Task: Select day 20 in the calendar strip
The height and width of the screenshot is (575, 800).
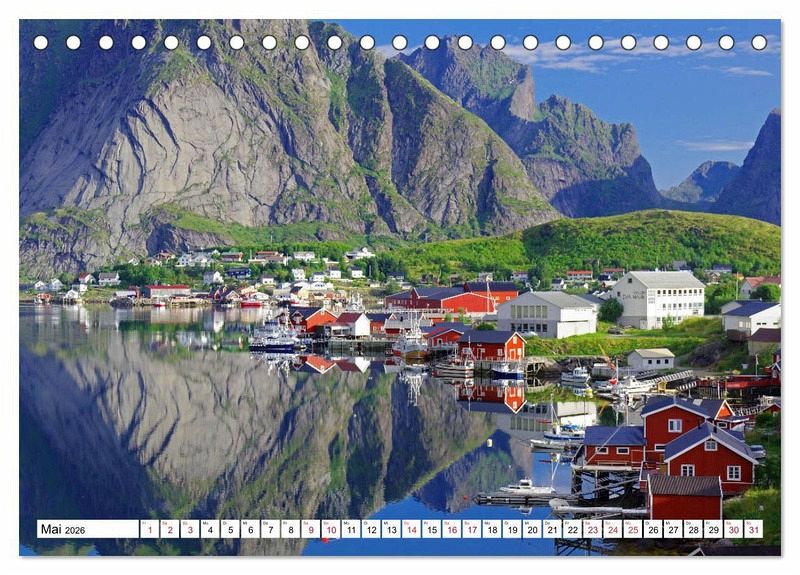Action: click(533, 529)
